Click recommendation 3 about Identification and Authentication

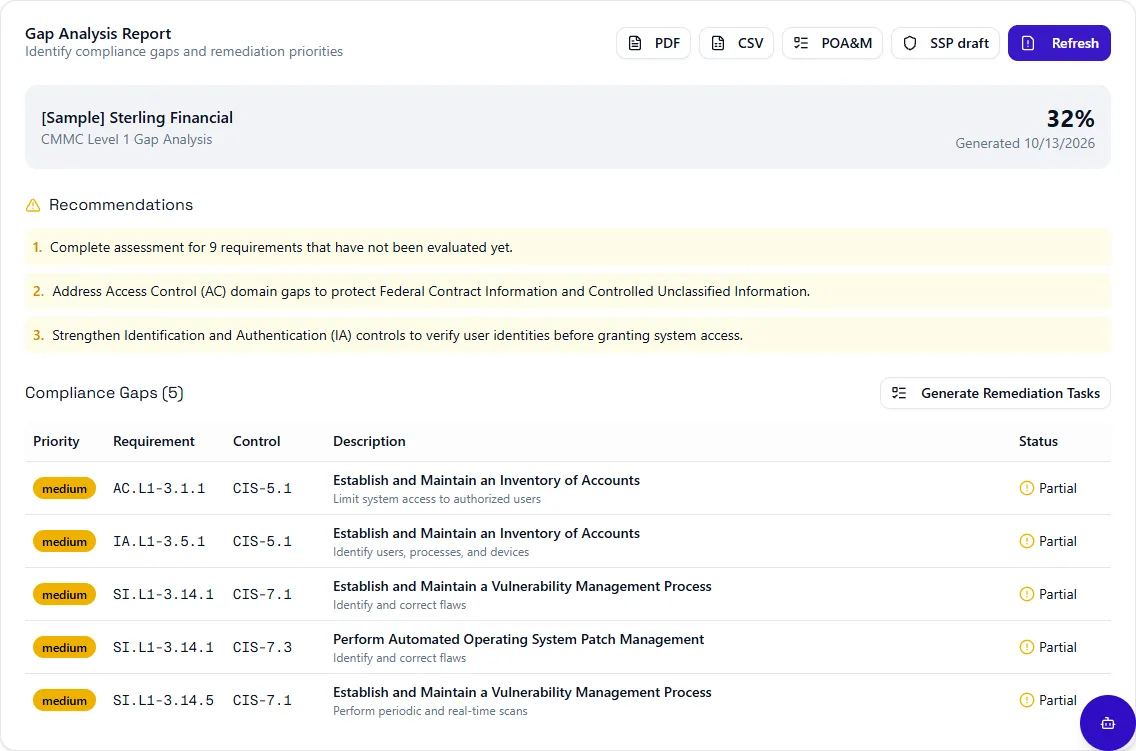[567, 335]
